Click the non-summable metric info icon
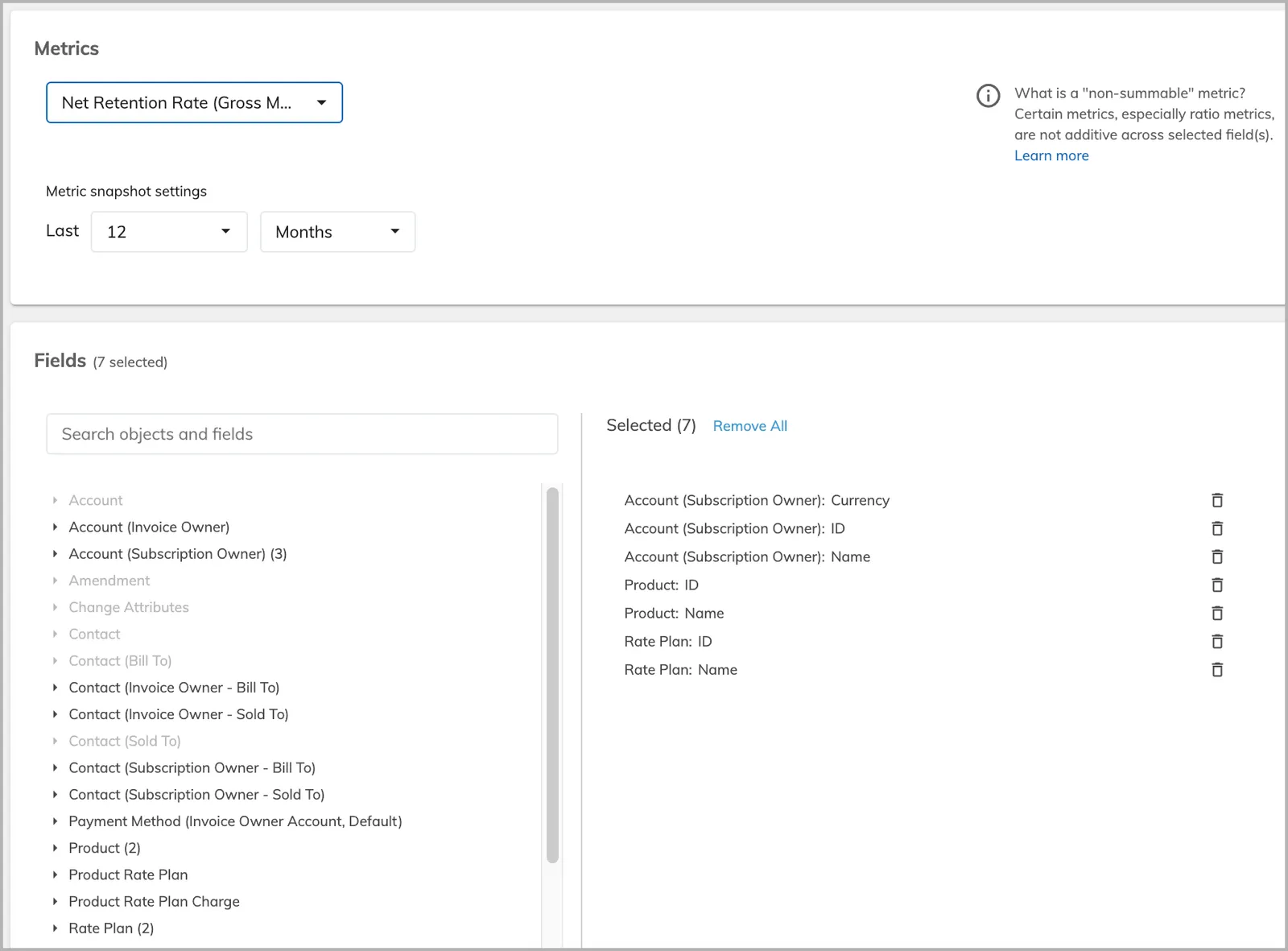1288x951 pixels. [988, 95]
